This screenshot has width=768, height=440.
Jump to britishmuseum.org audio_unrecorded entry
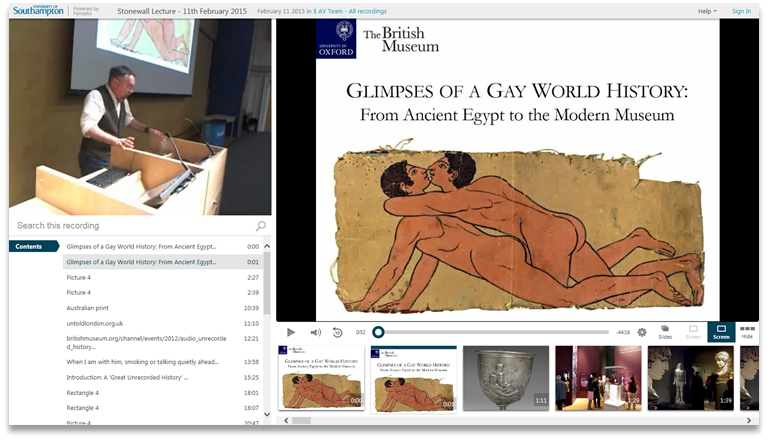pos(163,342)
